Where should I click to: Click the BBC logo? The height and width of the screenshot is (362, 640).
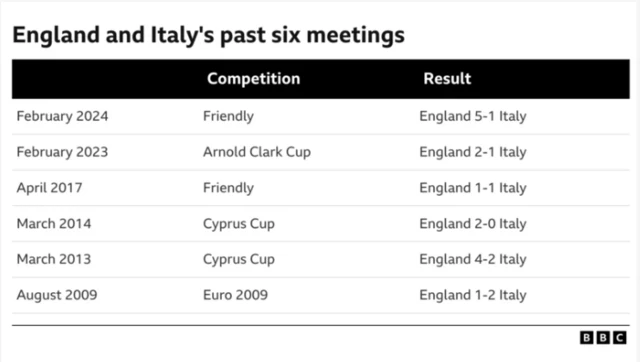[x=603, y=338]
